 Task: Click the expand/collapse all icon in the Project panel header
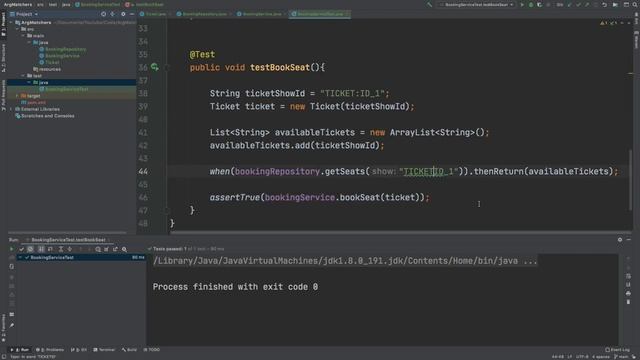(113, 14)
